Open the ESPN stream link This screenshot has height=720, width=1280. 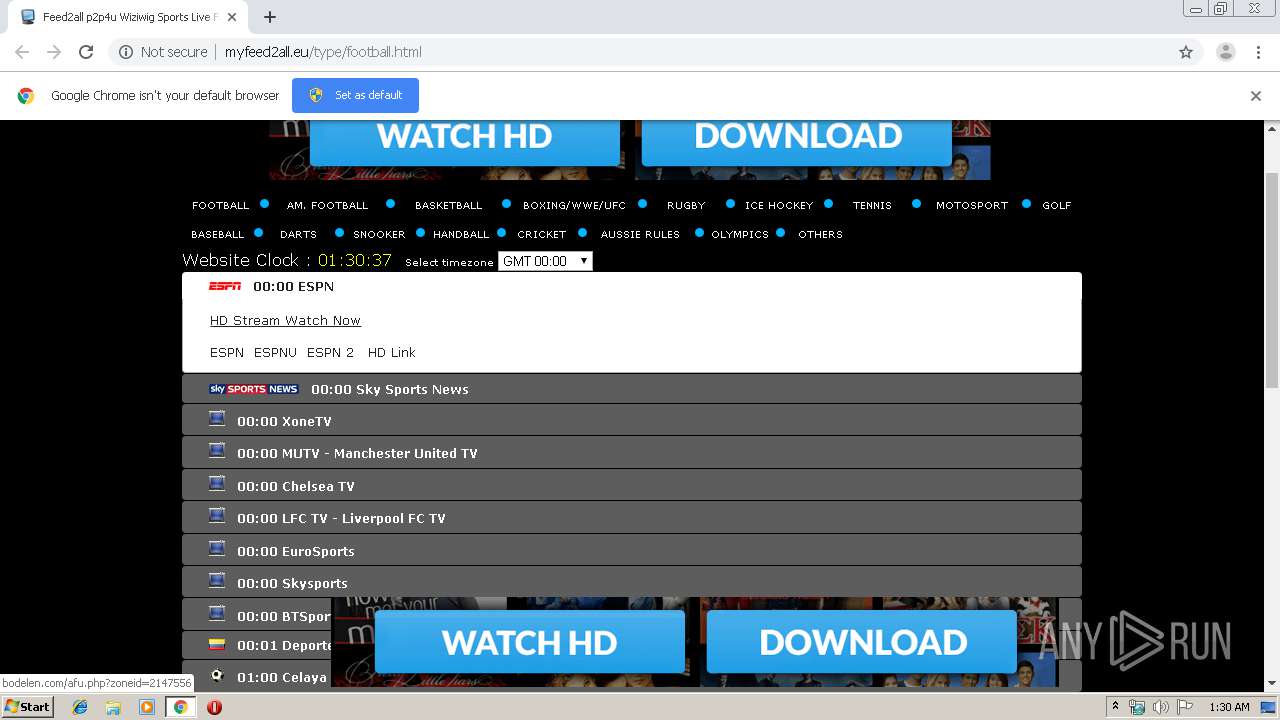point(227,352)
